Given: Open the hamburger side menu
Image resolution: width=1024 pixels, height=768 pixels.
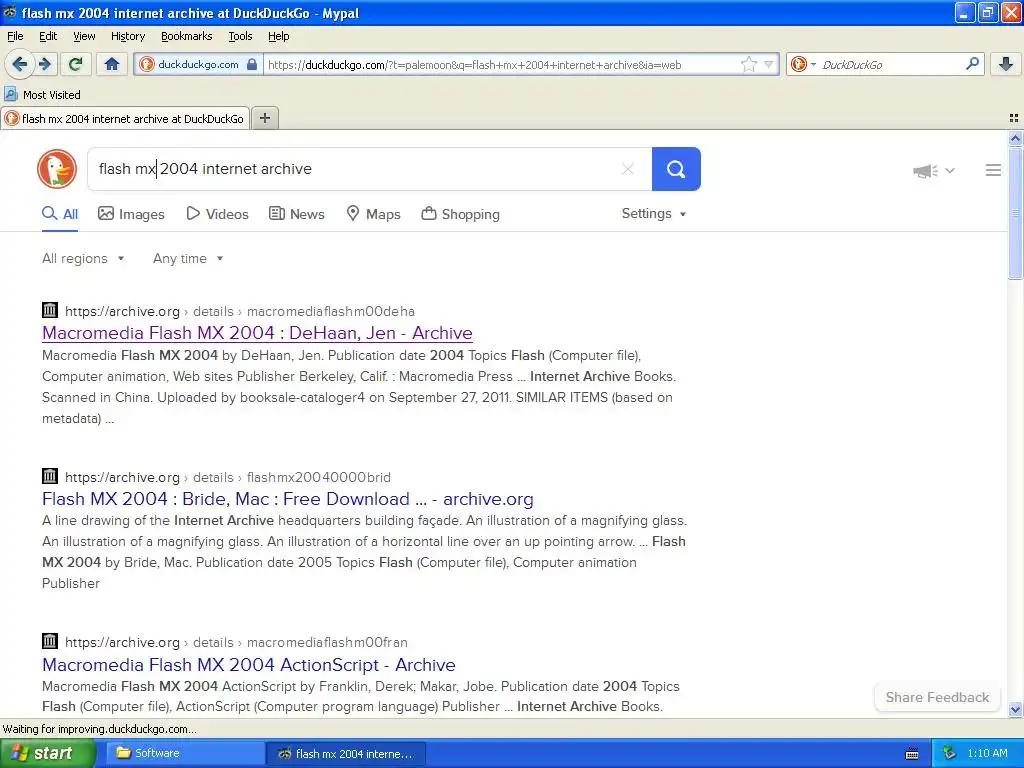Looking at the screenshot, I should 993,170.
